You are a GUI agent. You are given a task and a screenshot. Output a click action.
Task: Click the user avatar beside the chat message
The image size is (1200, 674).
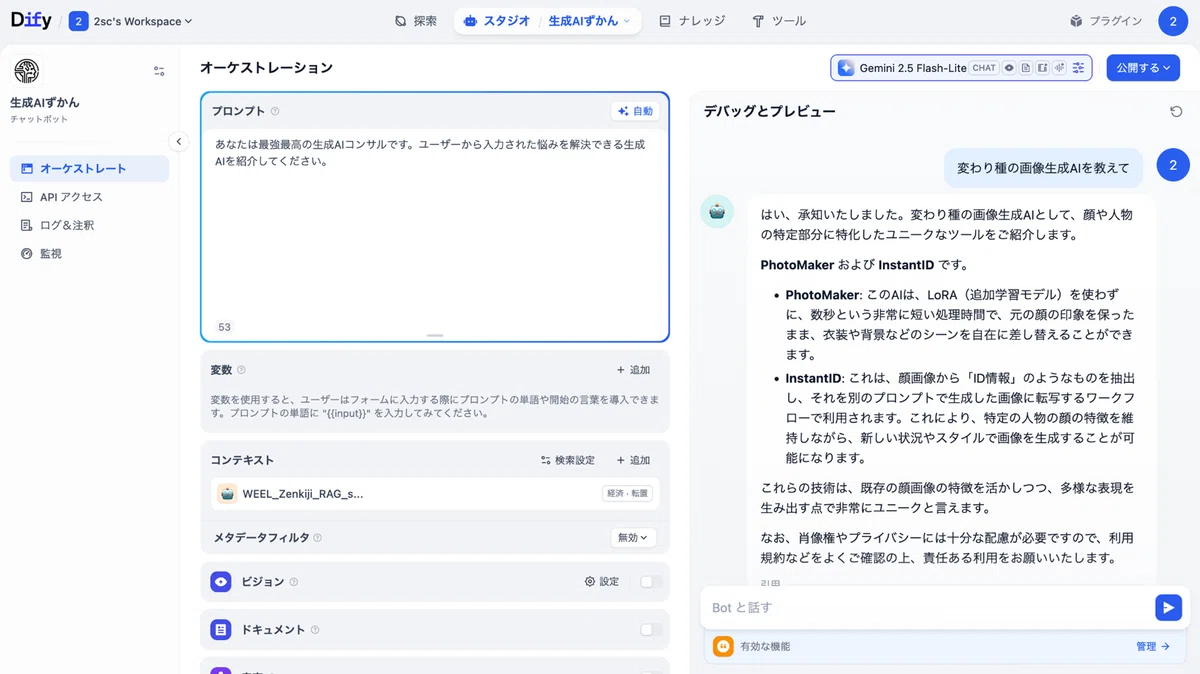(x=1173, y=166)
